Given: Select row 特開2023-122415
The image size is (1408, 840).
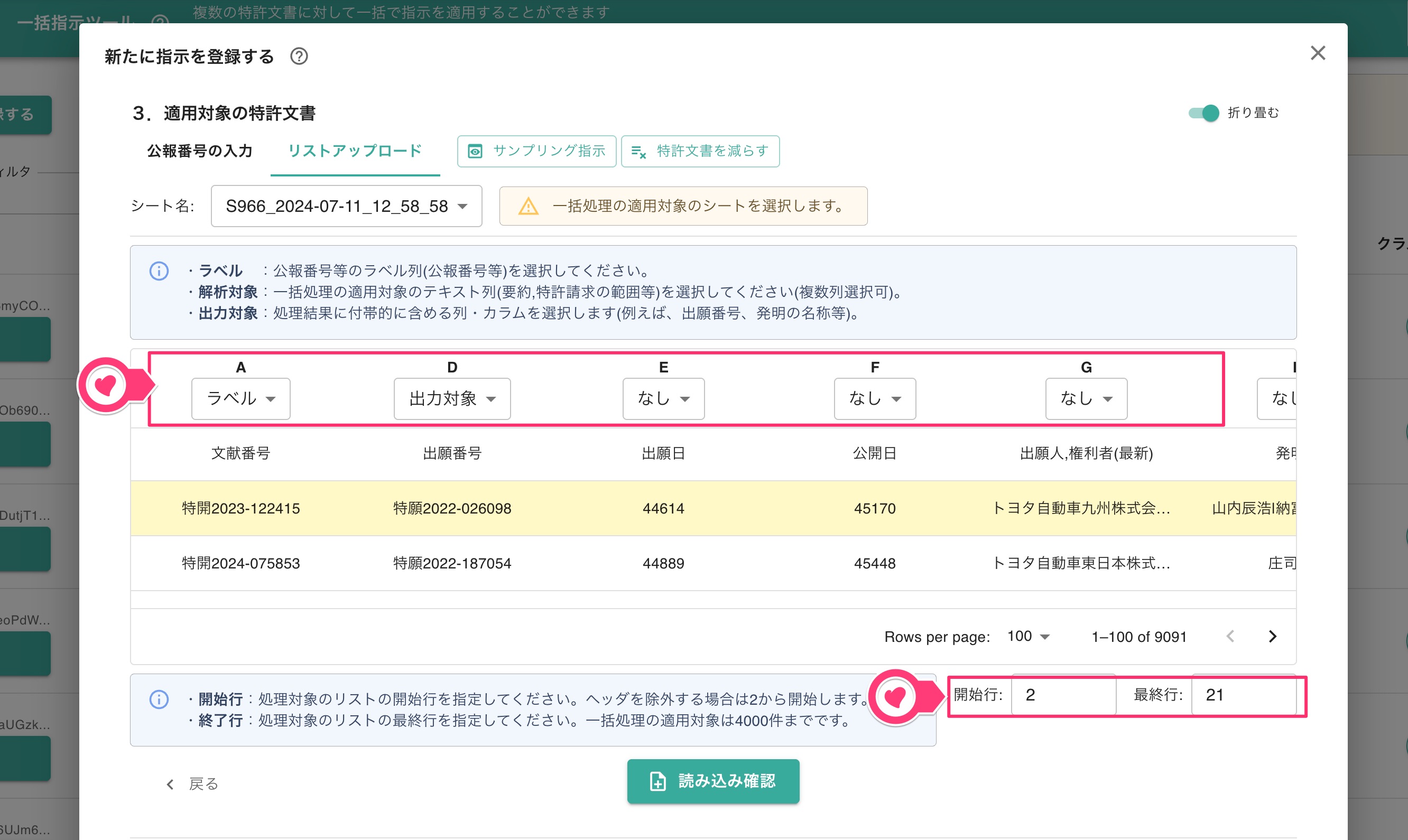Looking at the screenshot, I should pos(714,508).
